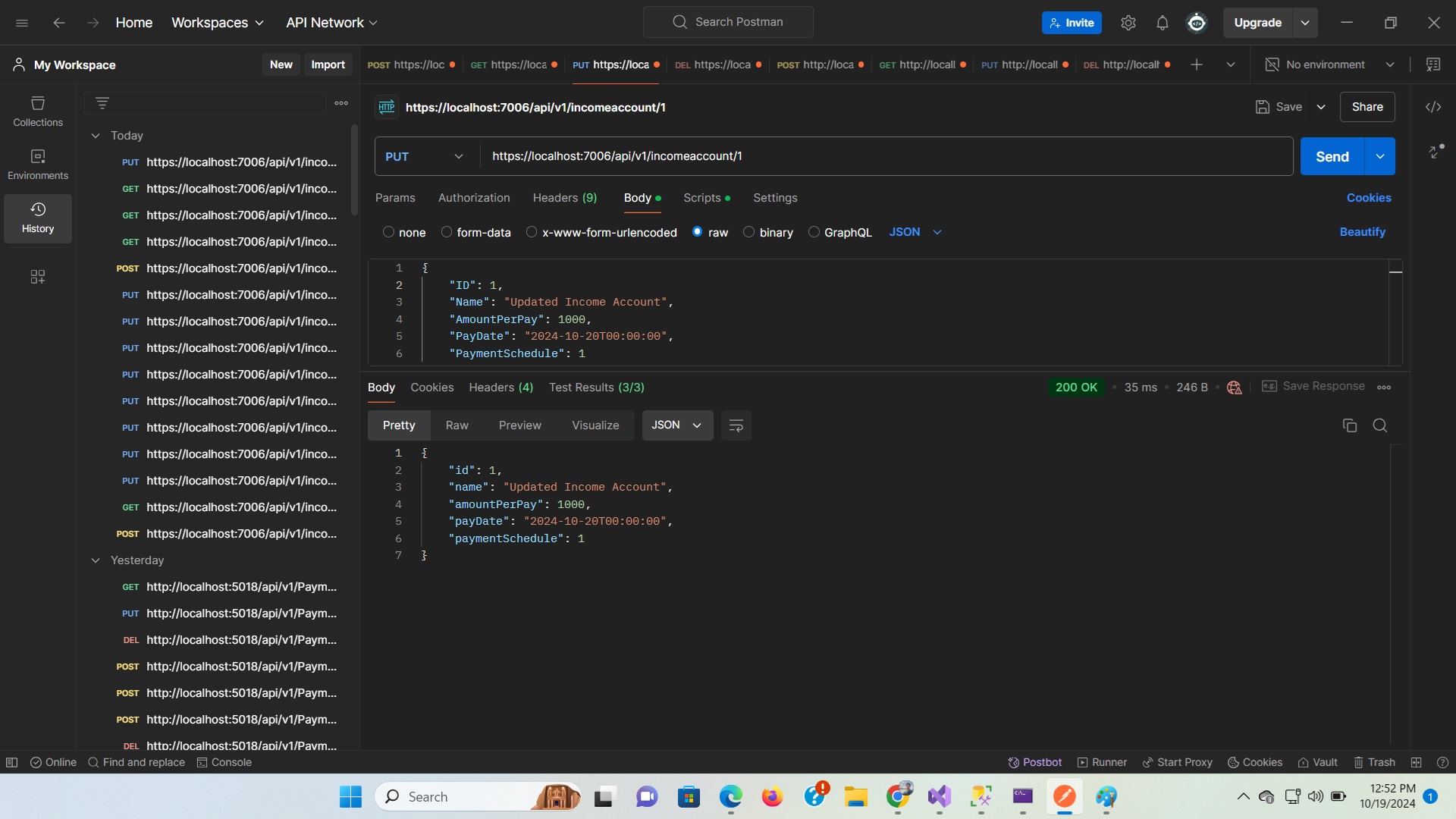Toggle word wrap in the response viewer

click(x=736, y=425)
